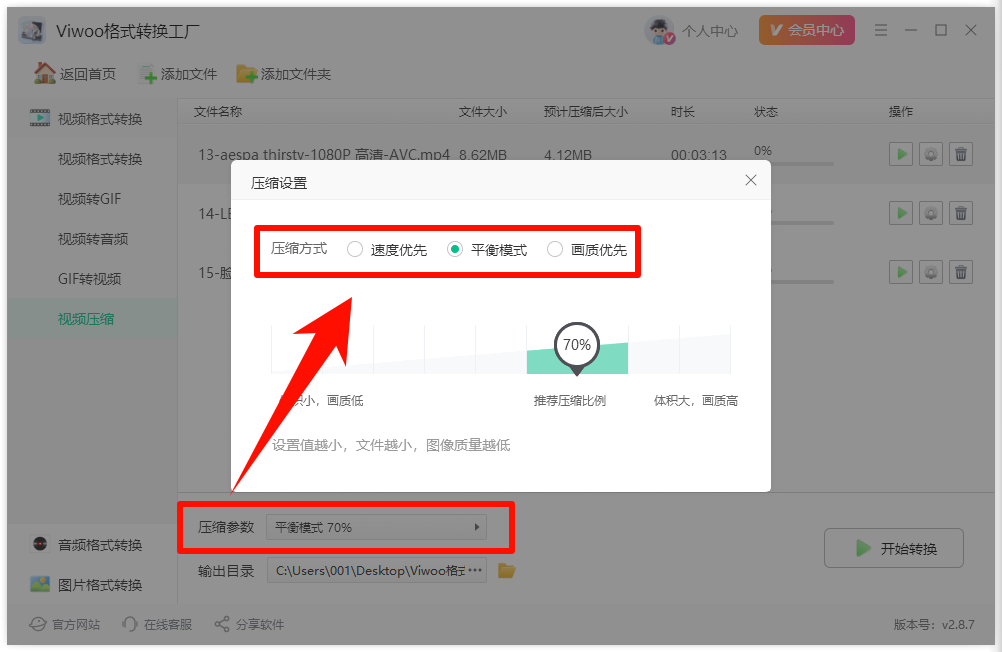Open 音频格式转换 section

click(92, 545)
